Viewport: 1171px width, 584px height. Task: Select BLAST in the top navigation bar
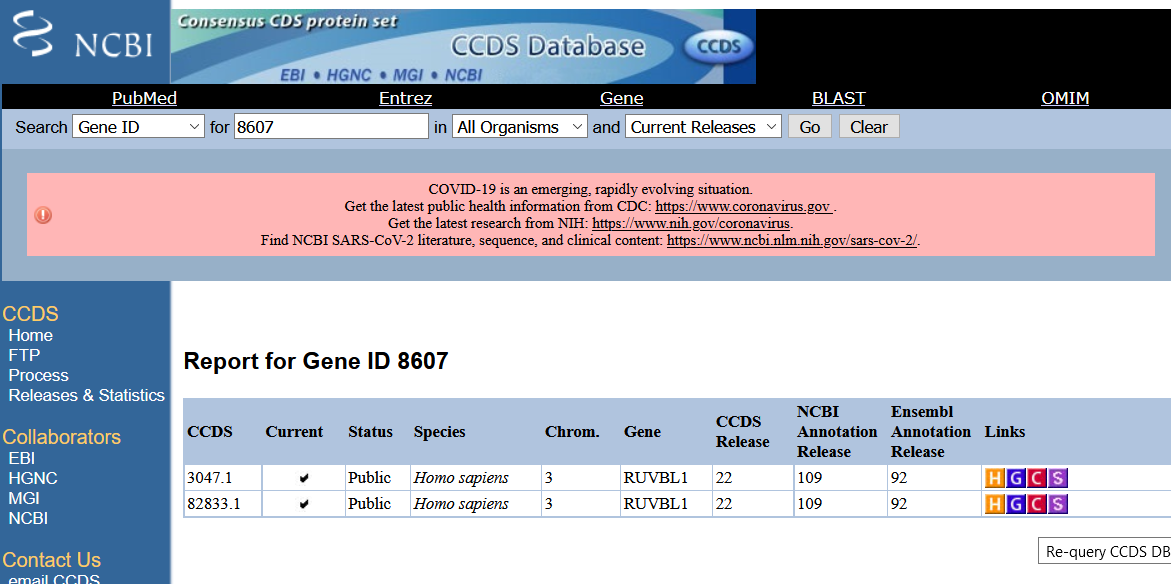pos(838,98)
